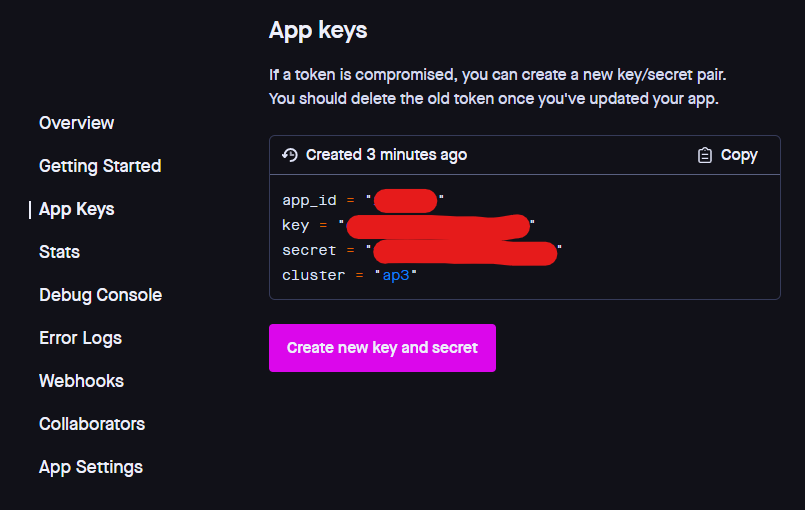Screen dimensions: 805x510
Task: Click Create new key and secret
Action: pos(382,348)
